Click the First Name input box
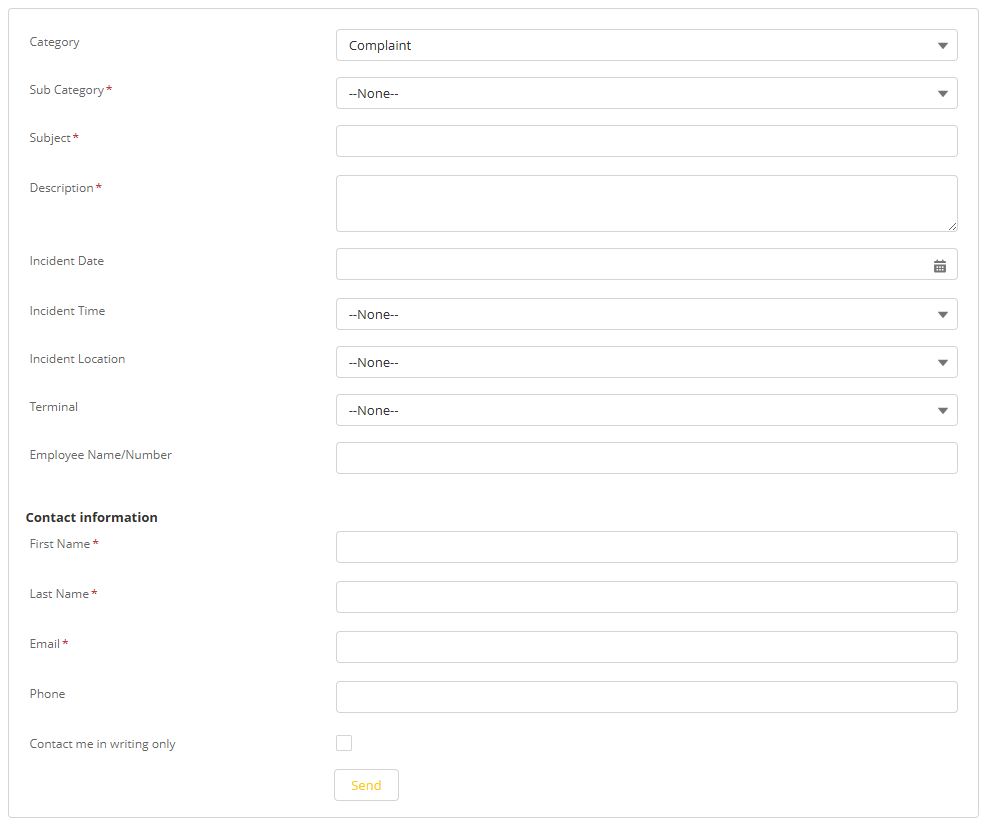 [646, 548]
